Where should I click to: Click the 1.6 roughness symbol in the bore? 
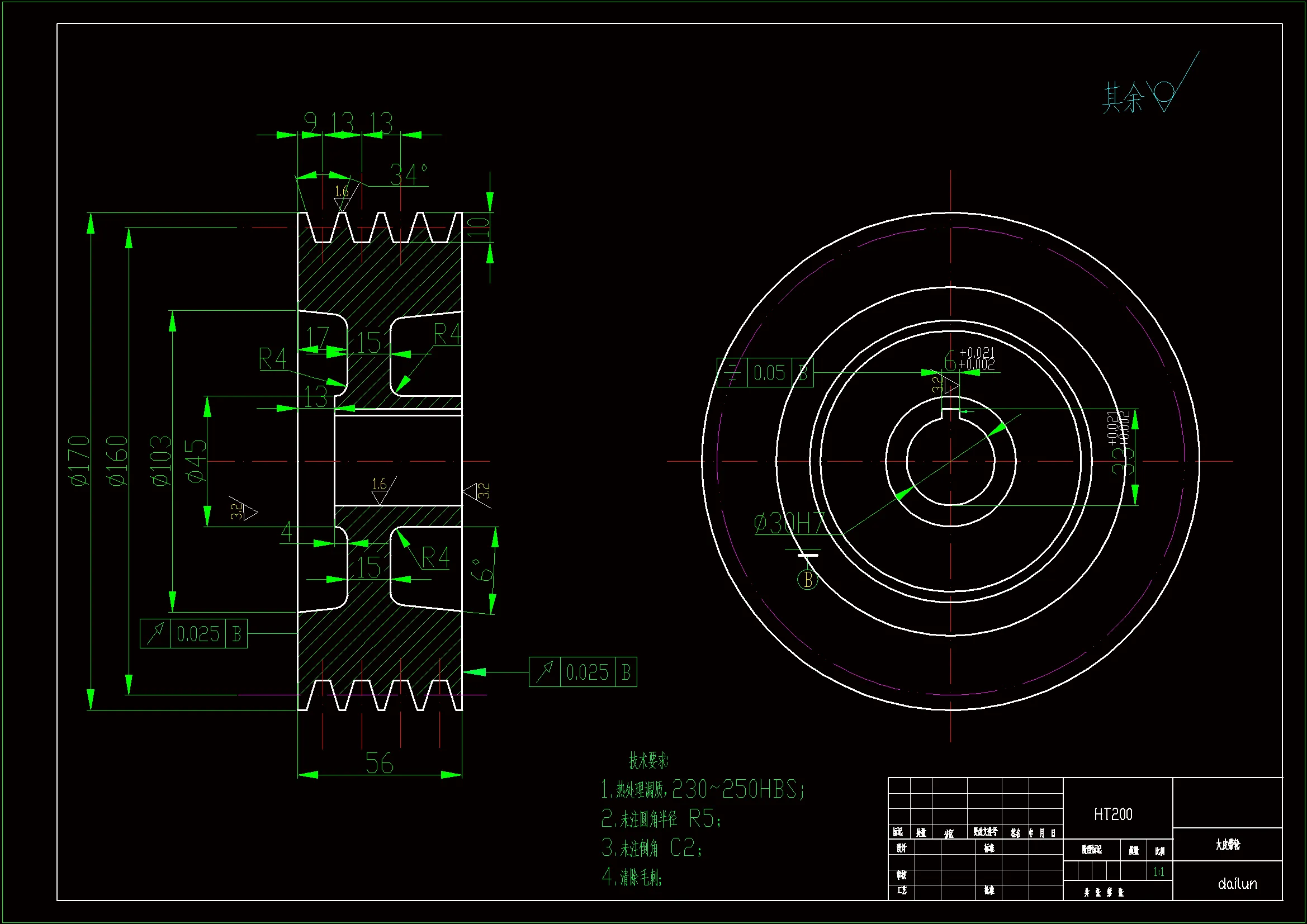click(380, 490)
